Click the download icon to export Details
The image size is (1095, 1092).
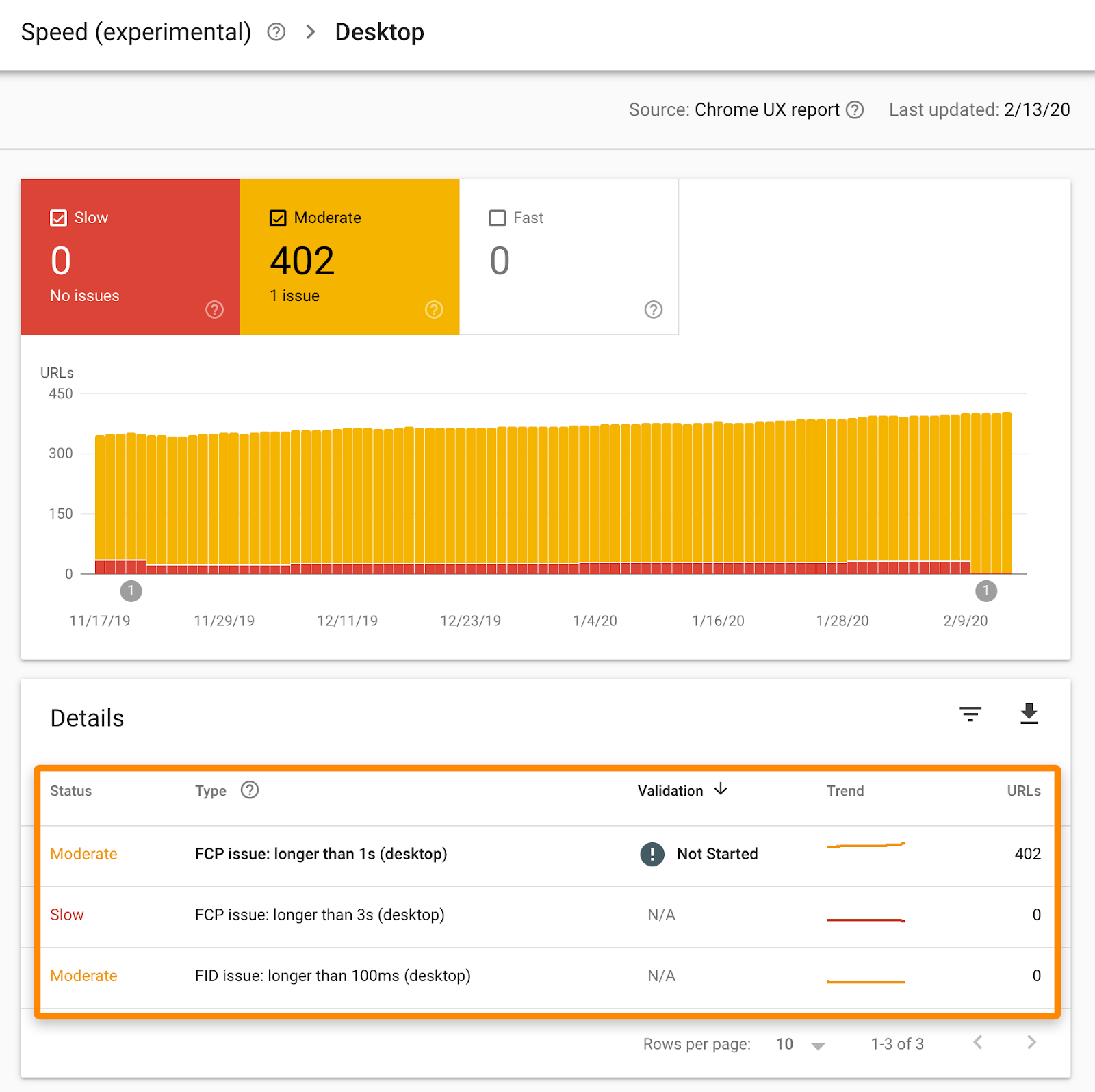click(x=1029, y=715)
